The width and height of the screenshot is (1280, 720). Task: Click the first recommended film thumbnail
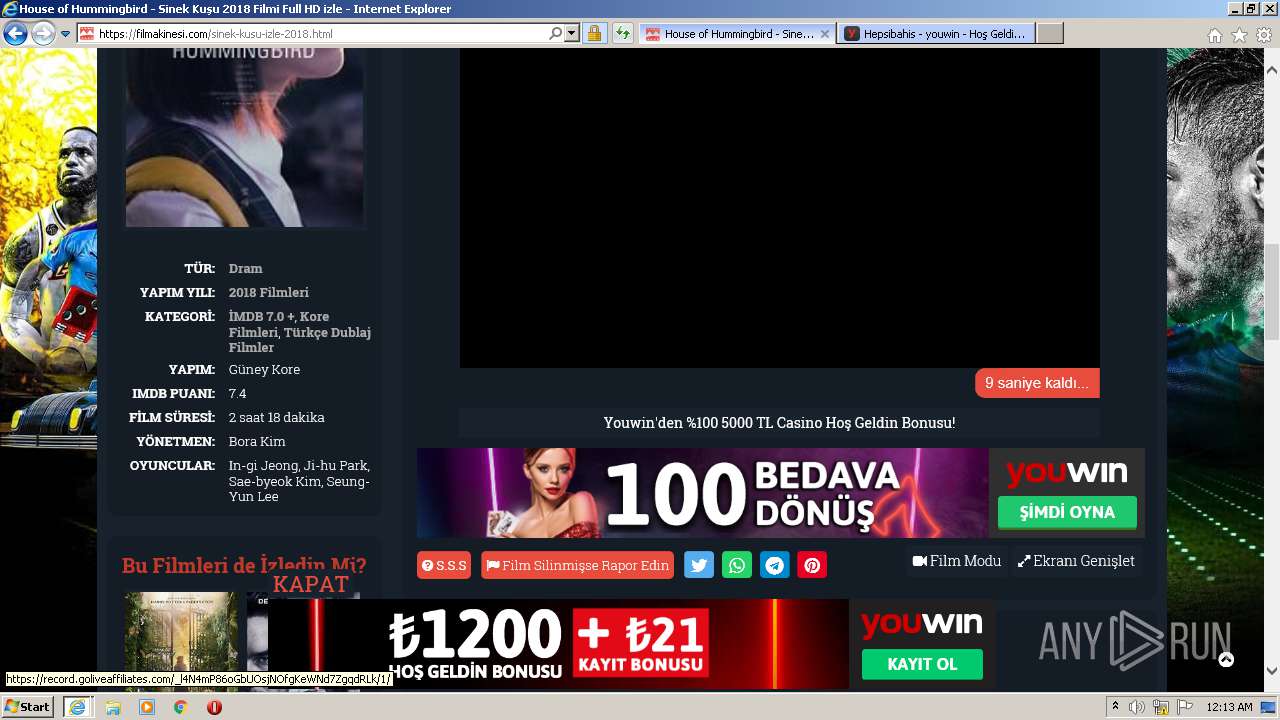click(181, 640)
